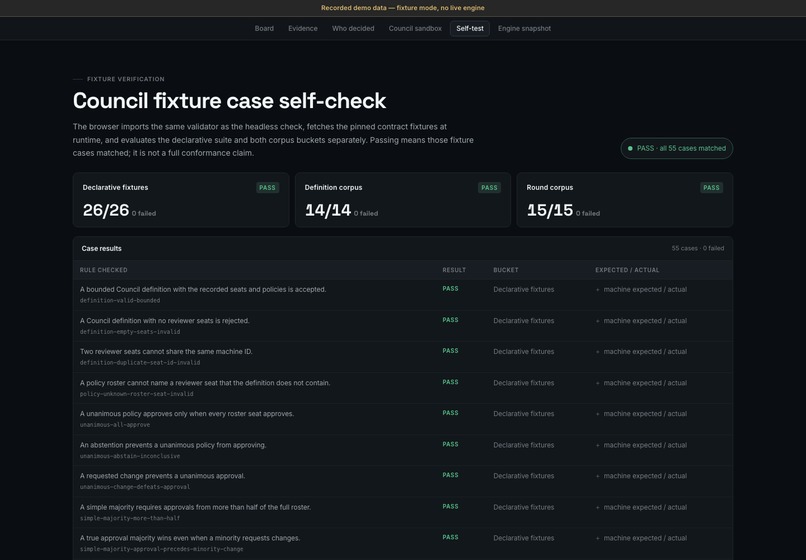806x560 pixels.
Task: Click PASS result in unanimous-all-approve row
Action: (x=450, y=413)
